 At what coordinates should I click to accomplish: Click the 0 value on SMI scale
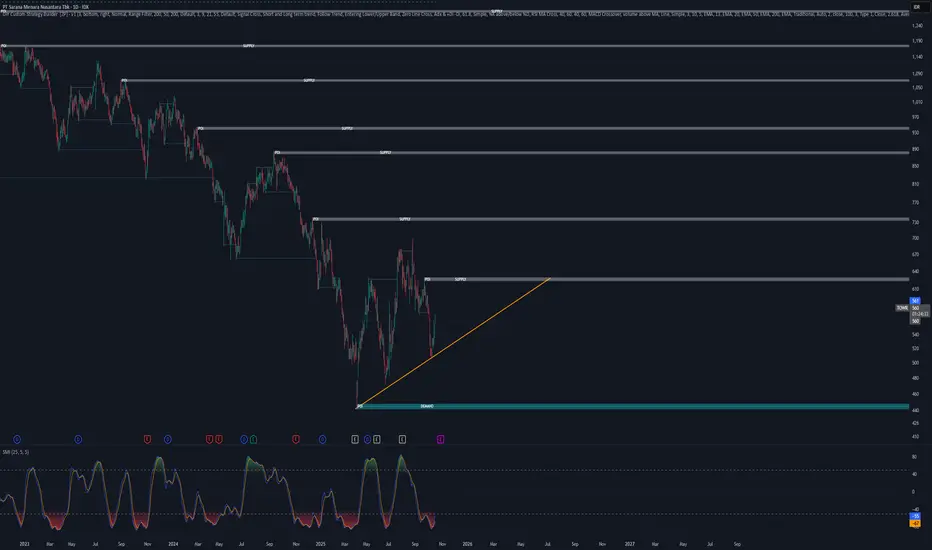pyautogui.click(x=914, y=492)
